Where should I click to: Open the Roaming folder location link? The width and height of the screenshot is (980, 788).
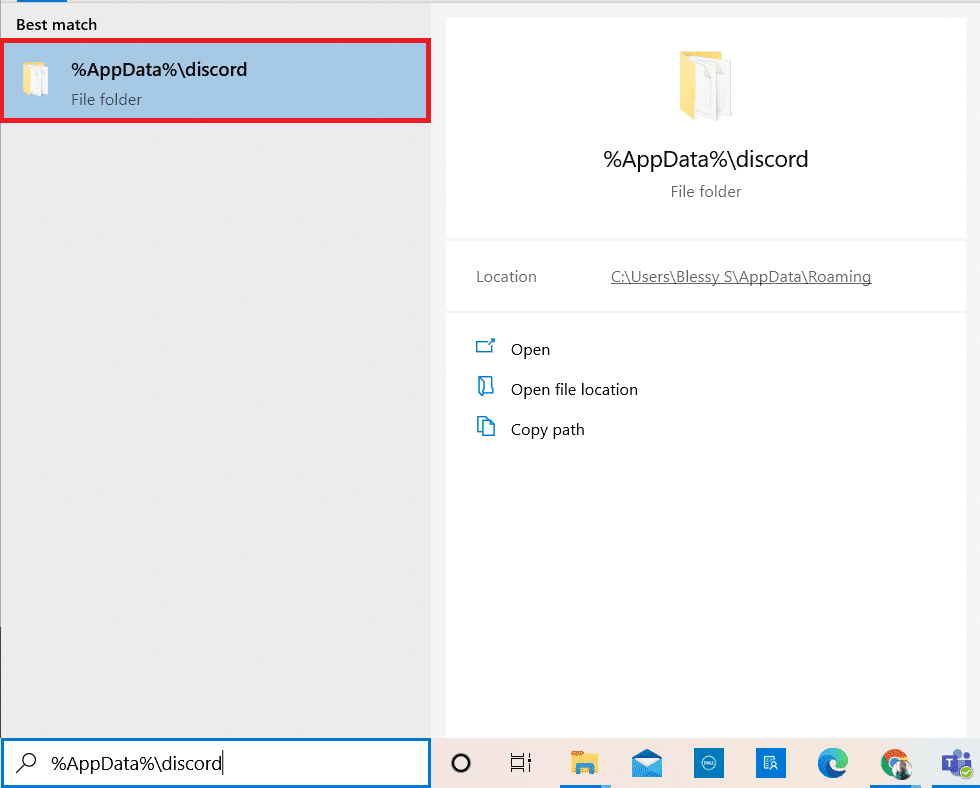[740, 276]
